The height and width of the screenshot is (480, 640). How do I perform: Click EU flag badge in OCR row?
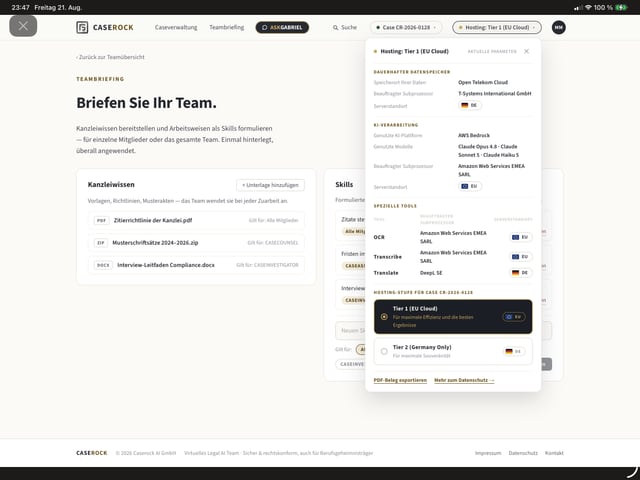(x=520, y=237)
